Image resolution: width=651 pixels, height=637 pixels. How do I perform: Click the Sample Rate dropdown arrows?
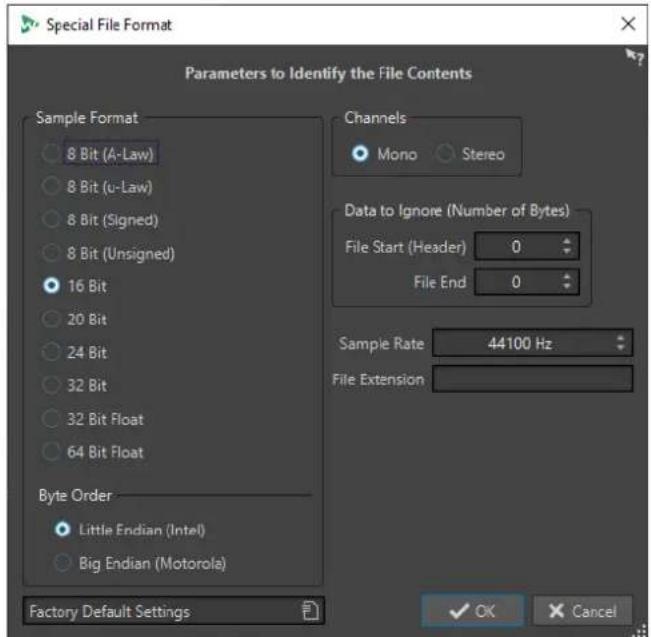coord(620,343)
